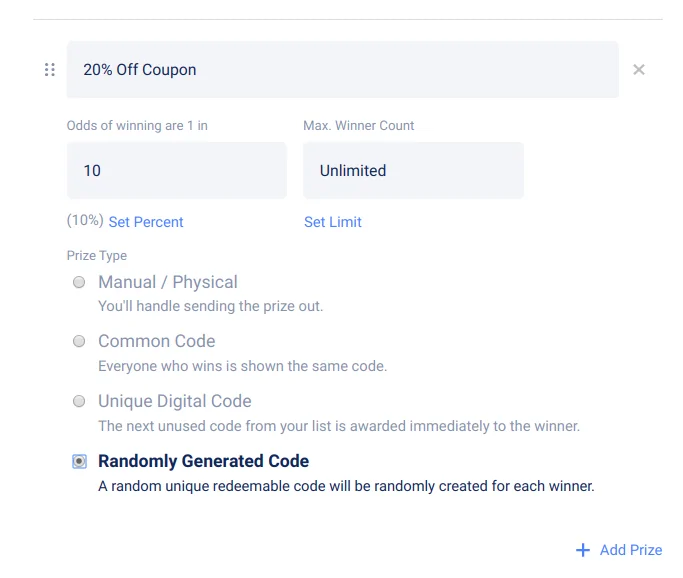Click the "Prize Type" section heading
This screenshot has width=683, height=578.
(97, 256)
